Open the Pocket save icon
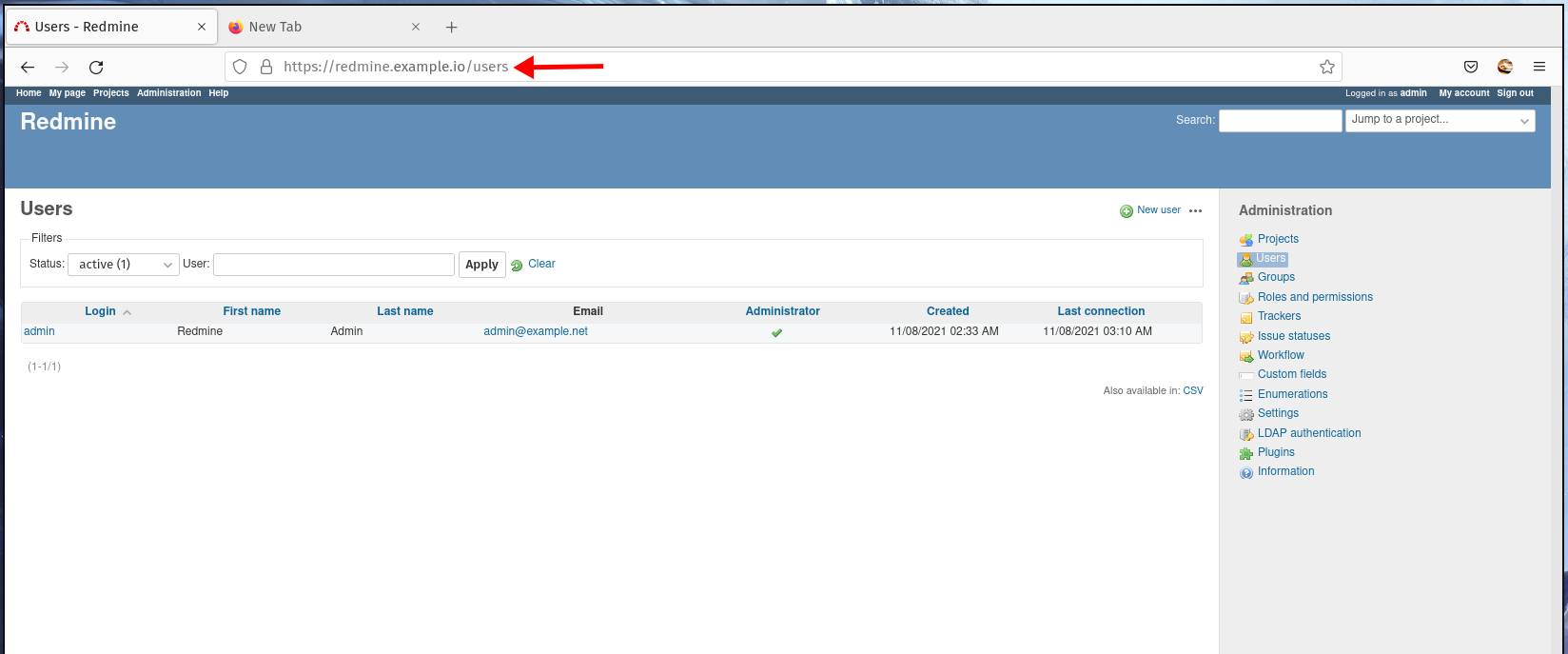Image resolution: width=1568 pixels, height=654 pixels. [x=1471, y=67]
